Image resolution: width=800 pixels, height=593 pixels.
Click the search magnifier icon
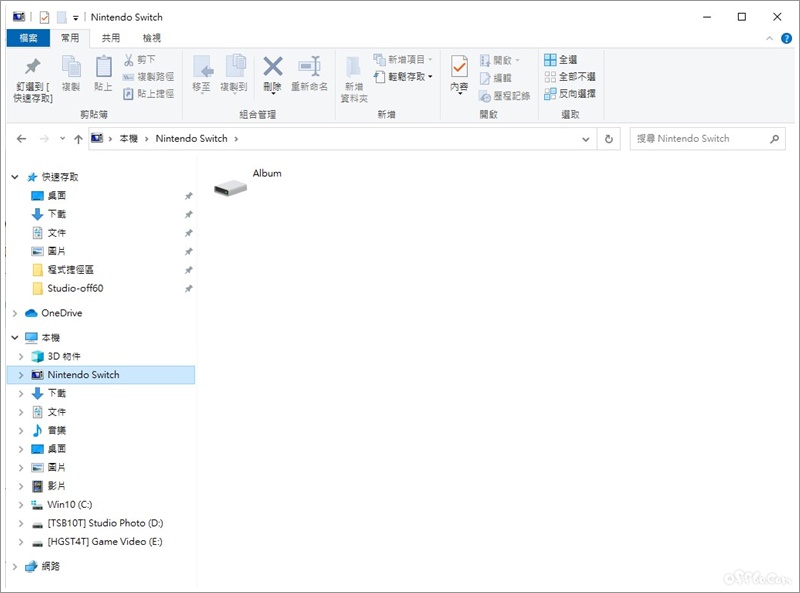[x=774, y=139]
